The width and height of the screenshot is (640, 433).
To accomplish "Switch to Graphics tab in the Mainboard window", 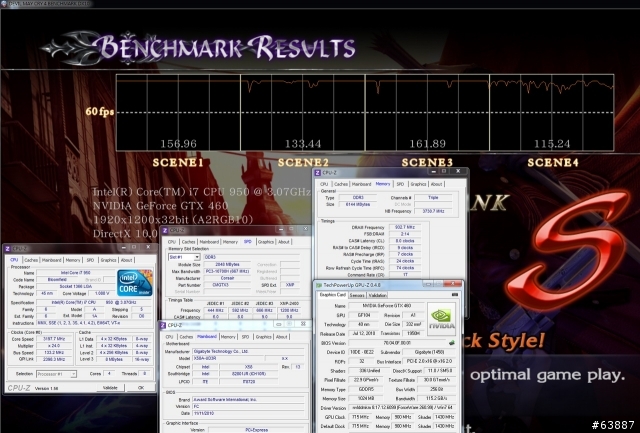I will coord(263,337).
